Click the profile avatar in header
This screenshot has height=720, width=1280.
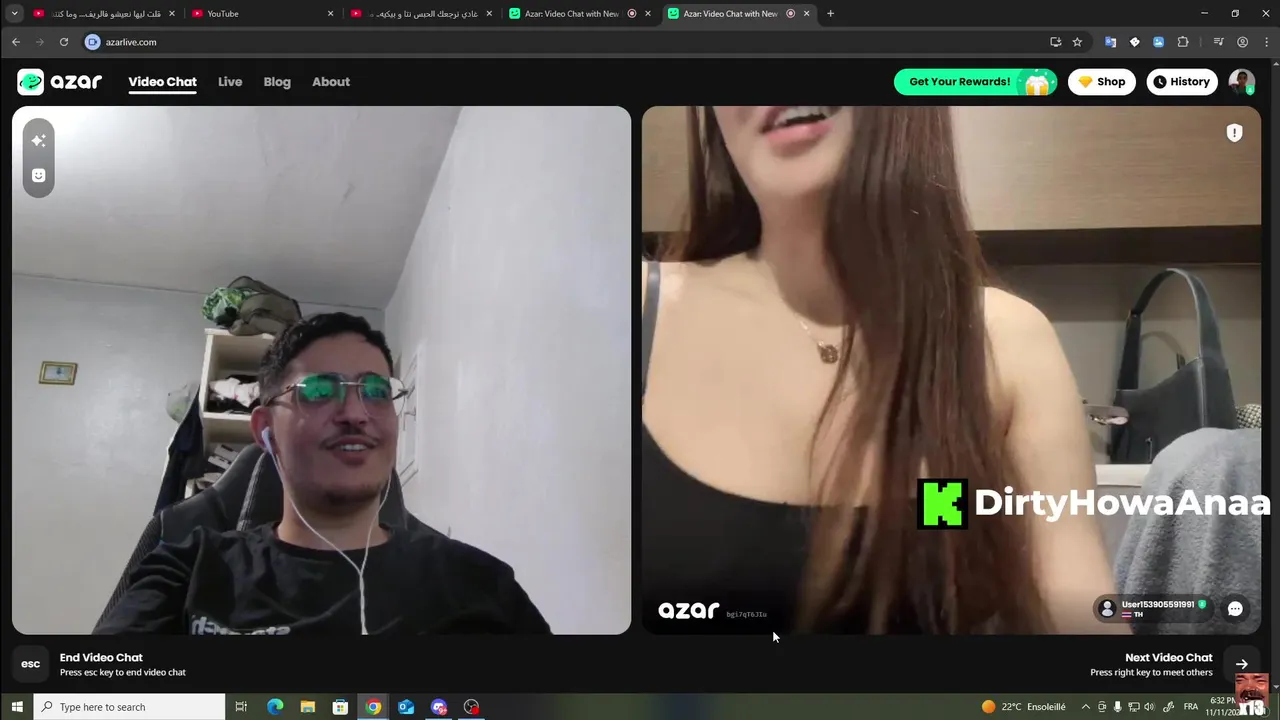1242,82
